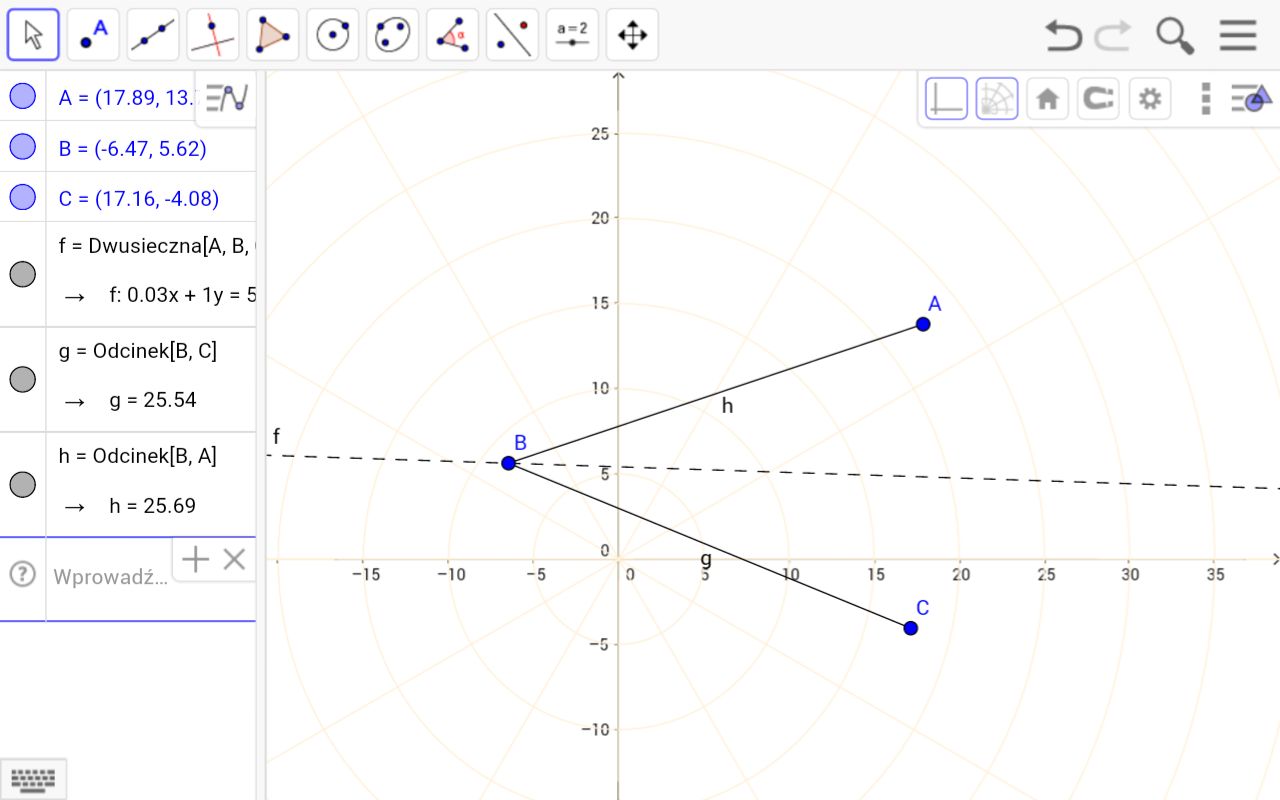Image resolution: width=1280 pixels, height=800 pixels.
Task: Open algebra view style bar toggle
Action: point(227,98)
